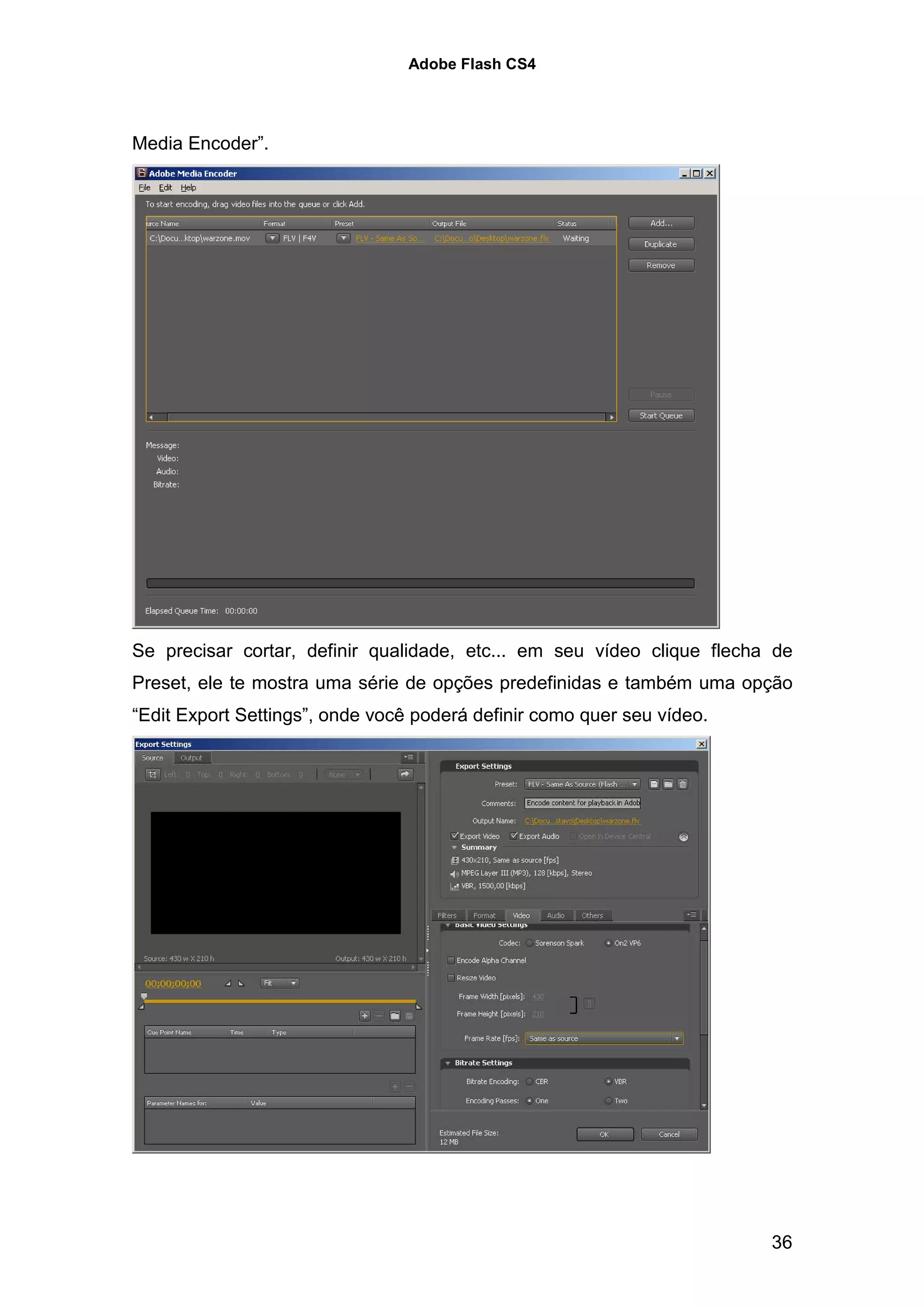Viewport: 924px width, 1308px height.
Task: Open the Preset combo box in Export Settings
Action: click(x=582, y=784)
